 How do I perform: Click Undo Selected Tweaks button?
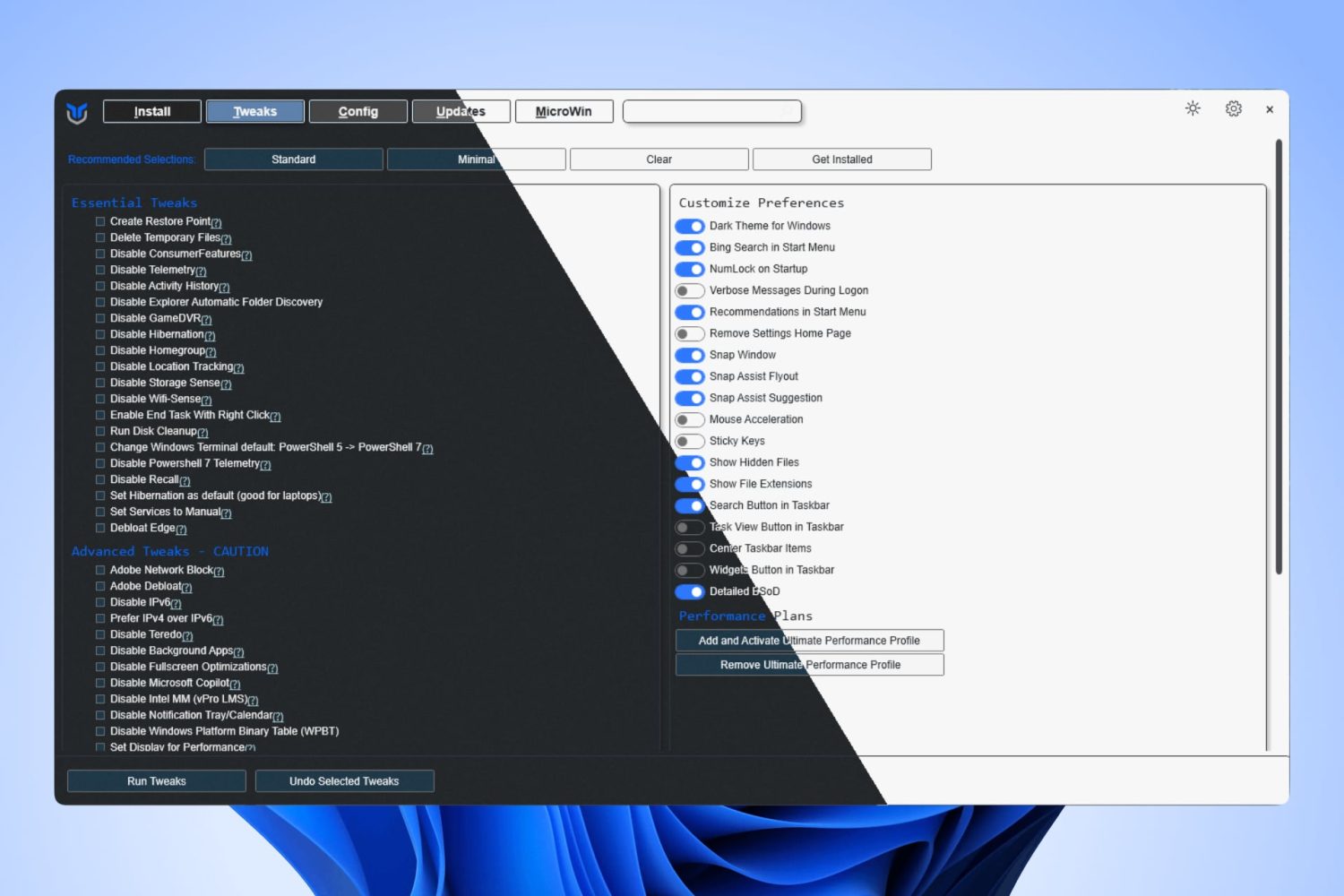(345, 781)
